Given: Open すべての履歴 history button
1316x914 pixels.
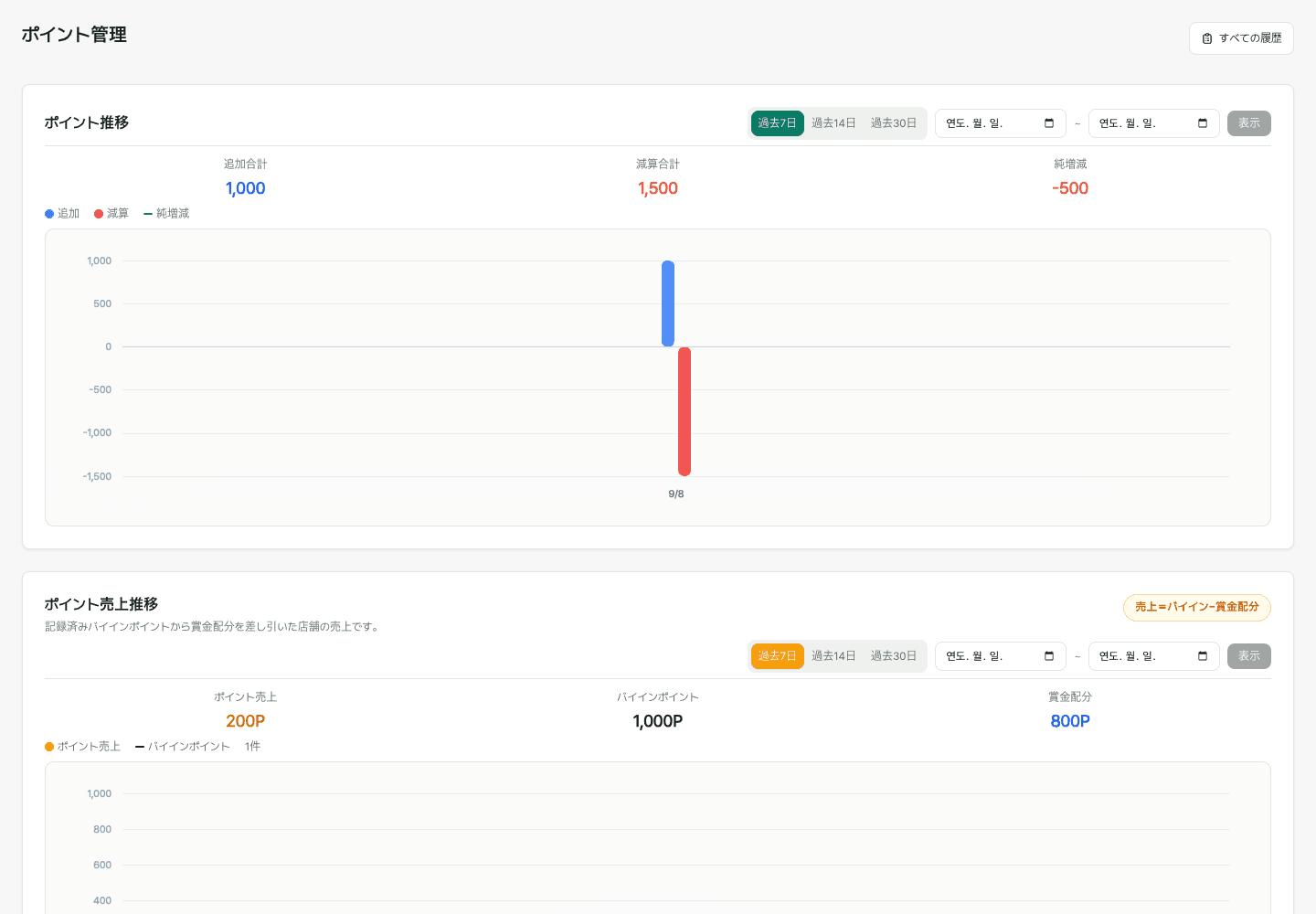Looking at the screenshot, I should pyautogui.click(x=1241, y=38).
